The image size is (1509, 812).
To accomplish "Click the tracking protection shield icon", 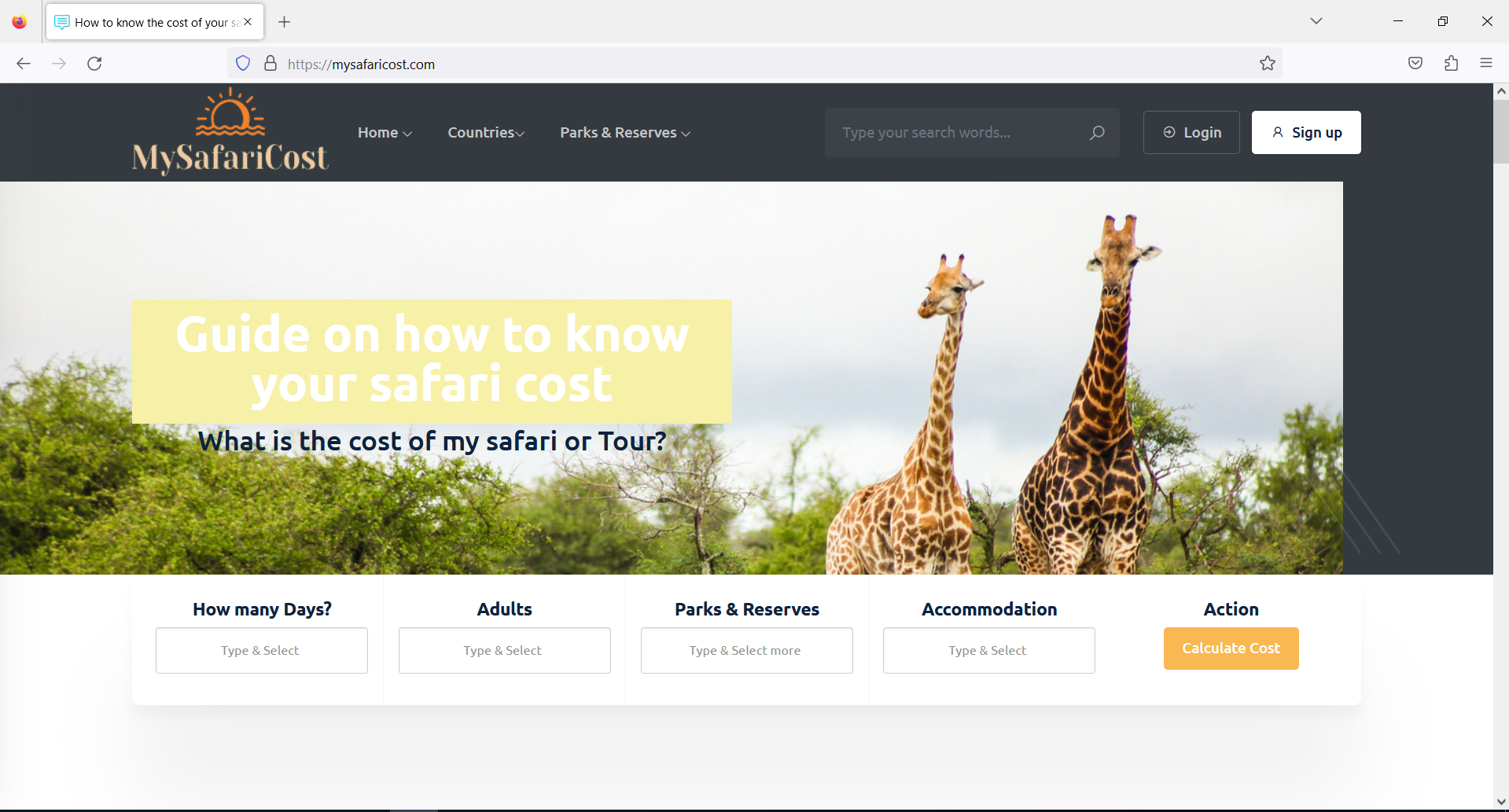I will click(x=242, y=63).
